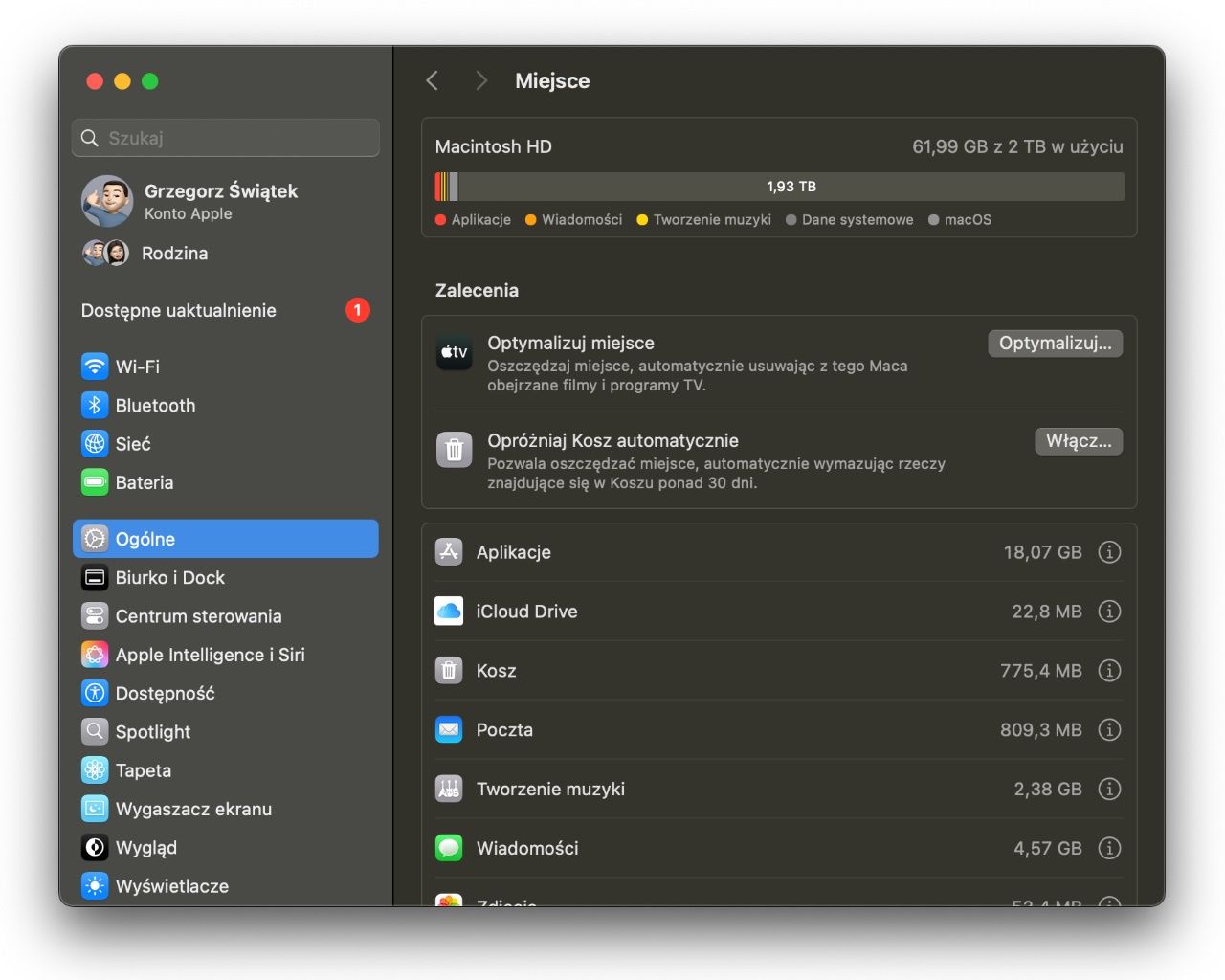The image size is (1225, 980).
Task: Select the Bateria battery icon
Action: 95,482
